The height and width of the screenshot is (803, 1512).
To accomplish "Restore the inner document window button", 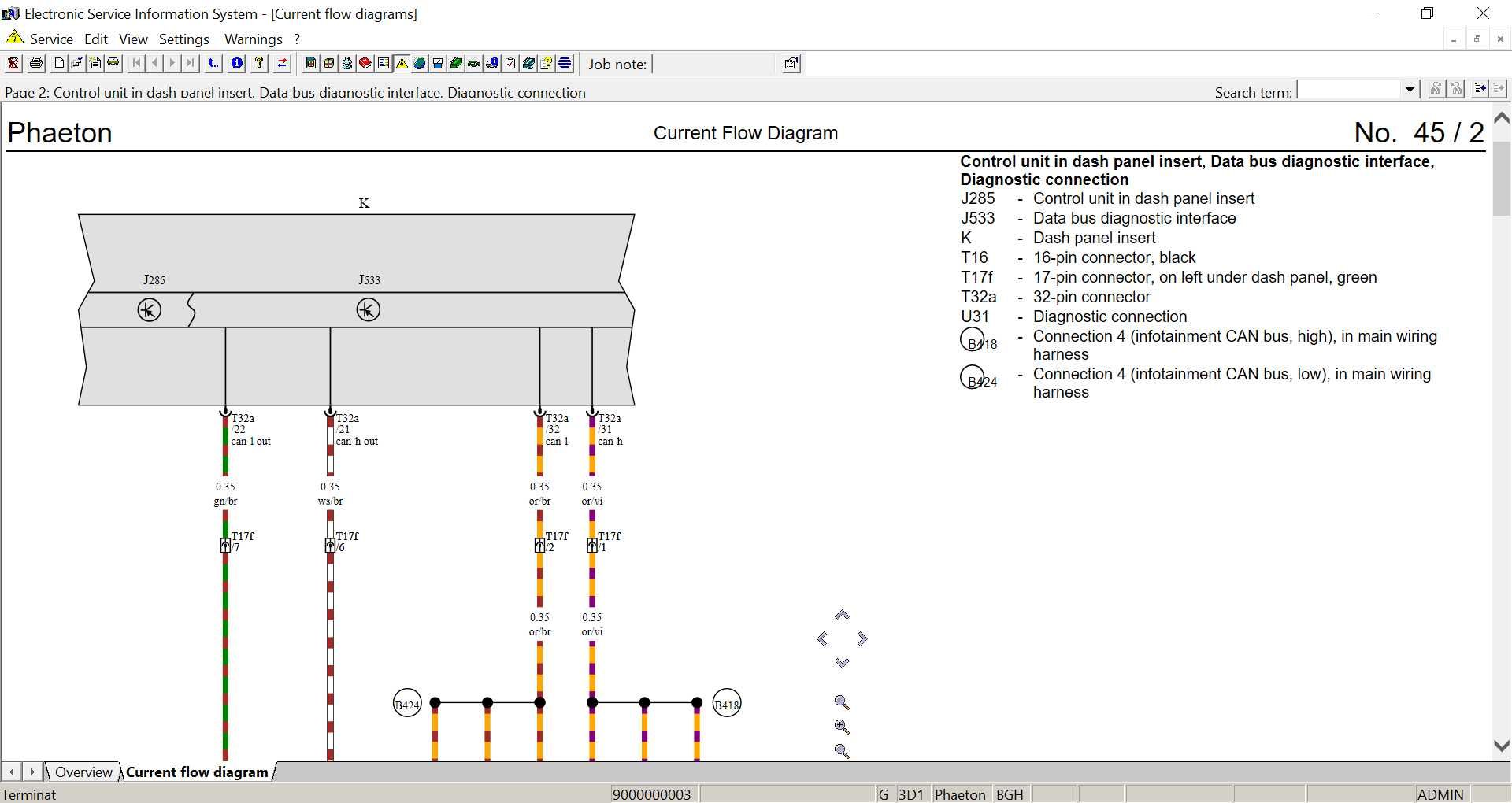I will [x=1477, y=39].
